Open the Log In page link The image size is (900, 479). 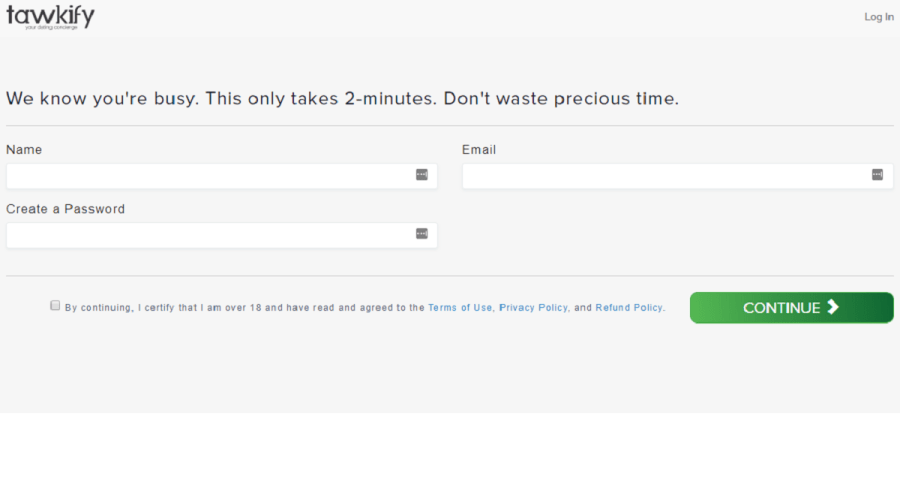879,17
